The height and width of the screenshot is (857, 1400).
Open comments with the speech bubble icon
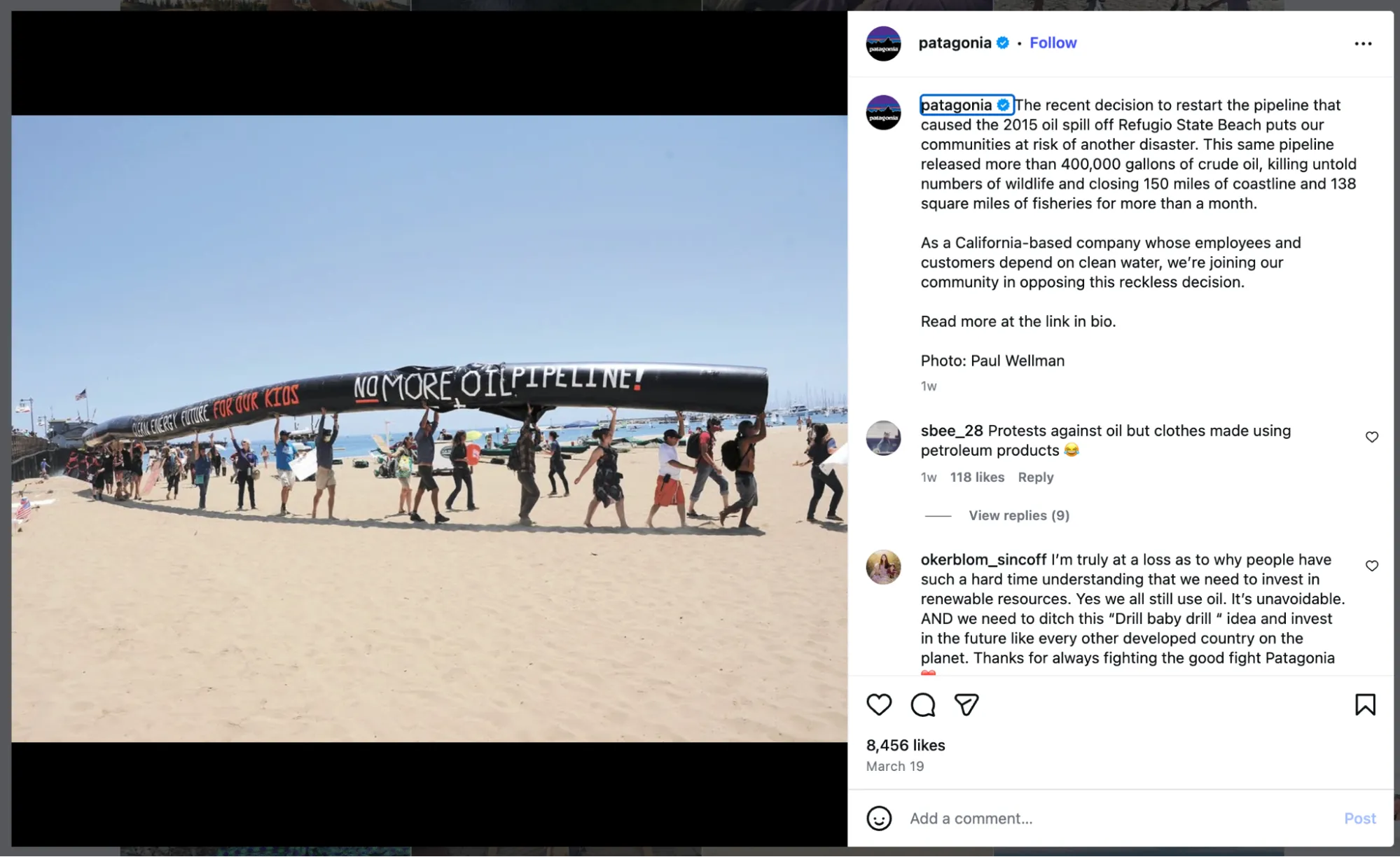[x=923, y=704]
